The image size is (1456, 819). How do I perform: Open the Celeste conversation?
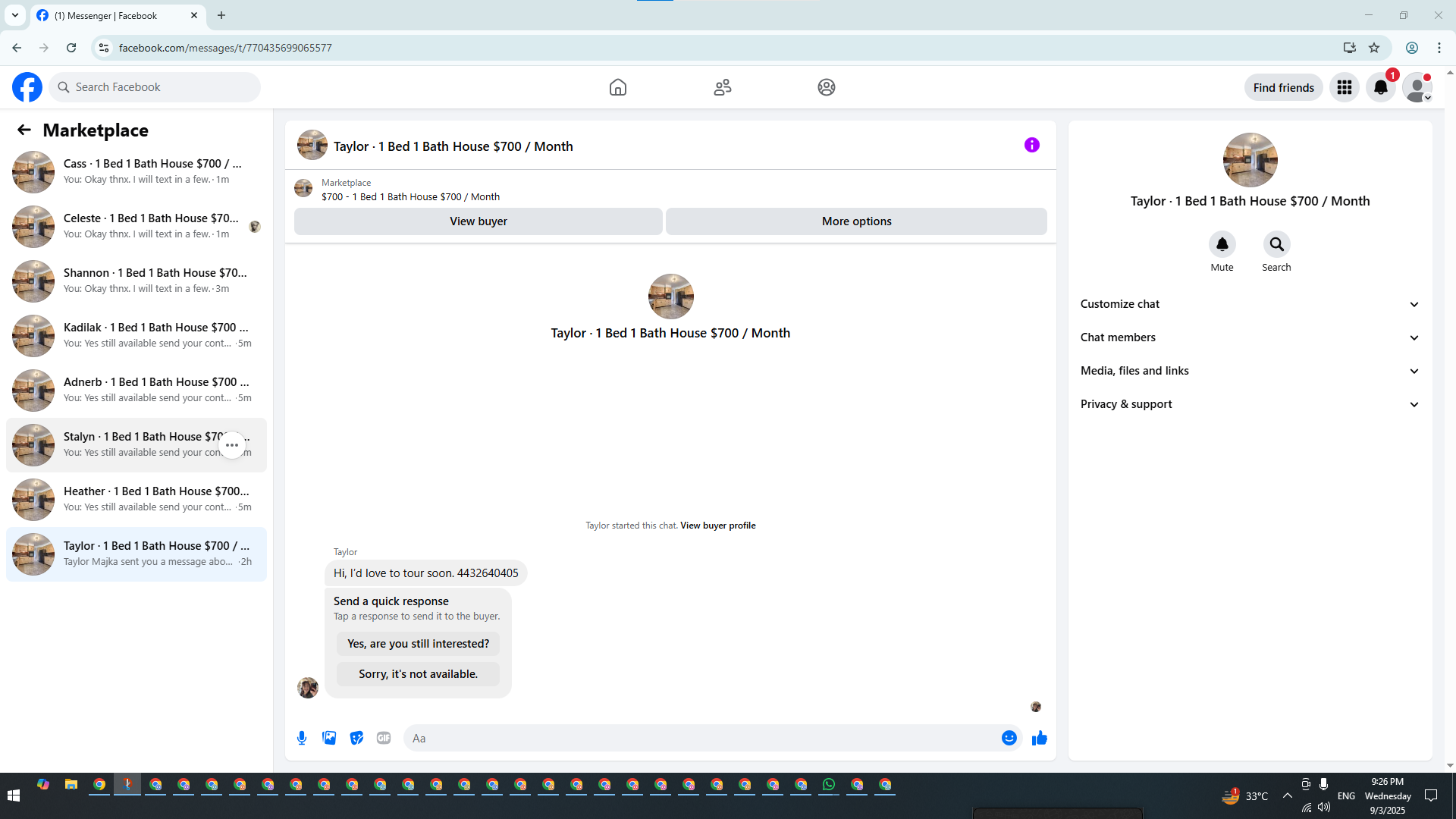136,227
